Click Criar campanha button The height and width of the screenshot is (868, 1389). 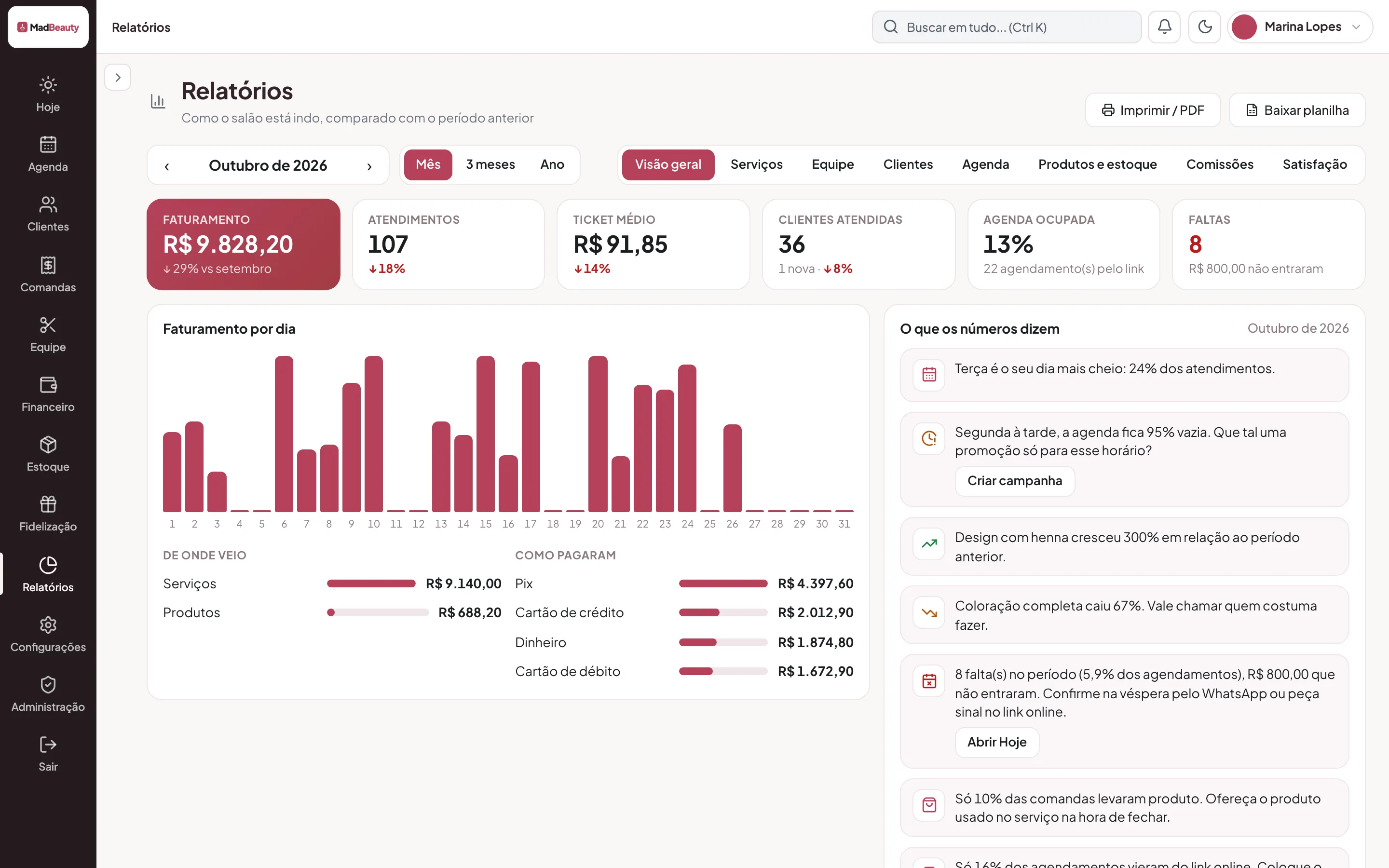[x=1015, y=481]
